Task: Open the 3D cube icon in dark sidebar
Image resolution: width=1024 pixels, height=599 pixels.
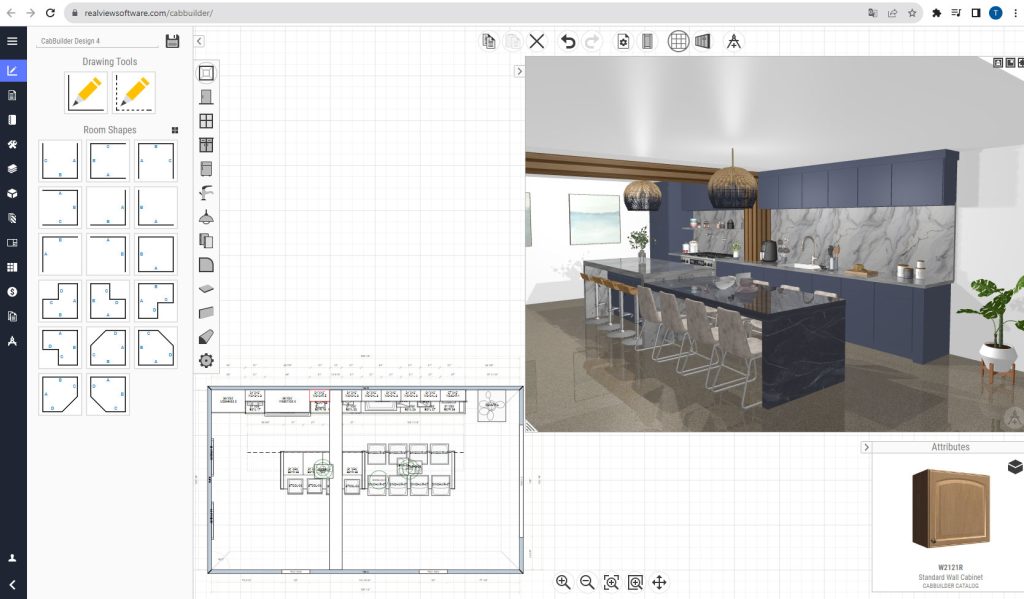Action: pos(12,193)
